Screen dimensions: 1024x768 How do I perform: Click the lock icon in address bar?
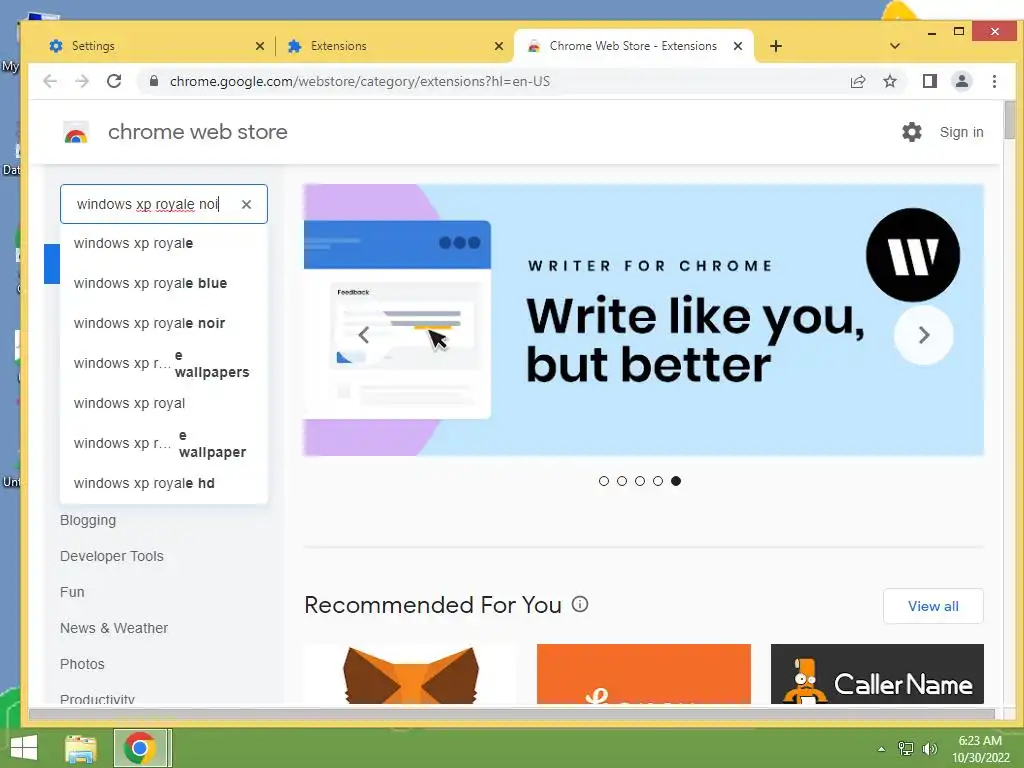154,81
